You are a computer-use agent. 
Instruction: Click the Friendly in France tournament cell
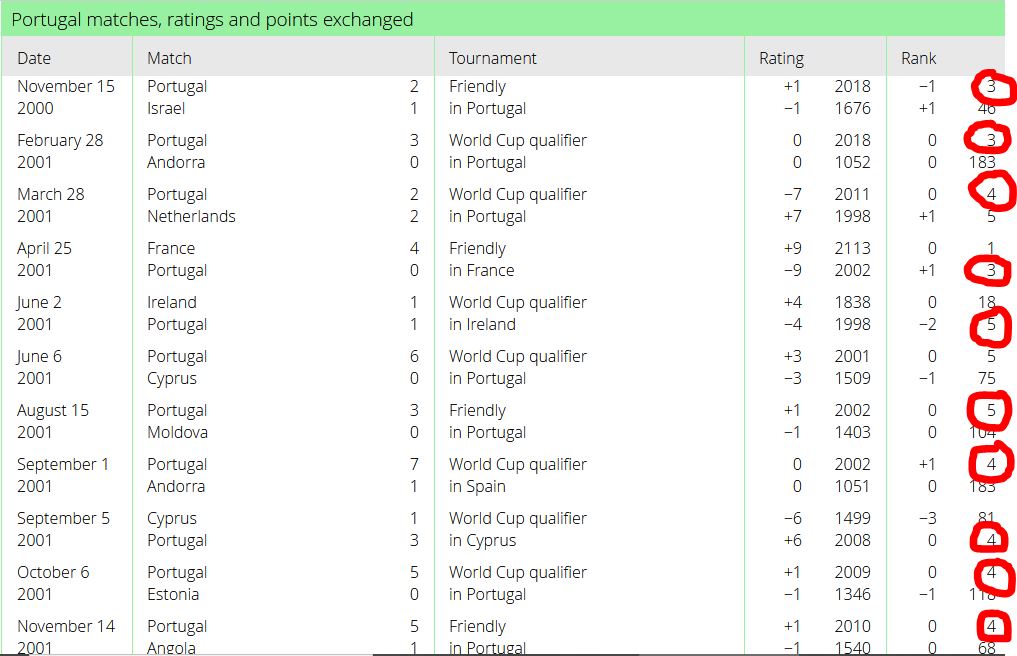pyautogui.click(x=482, y=260)
